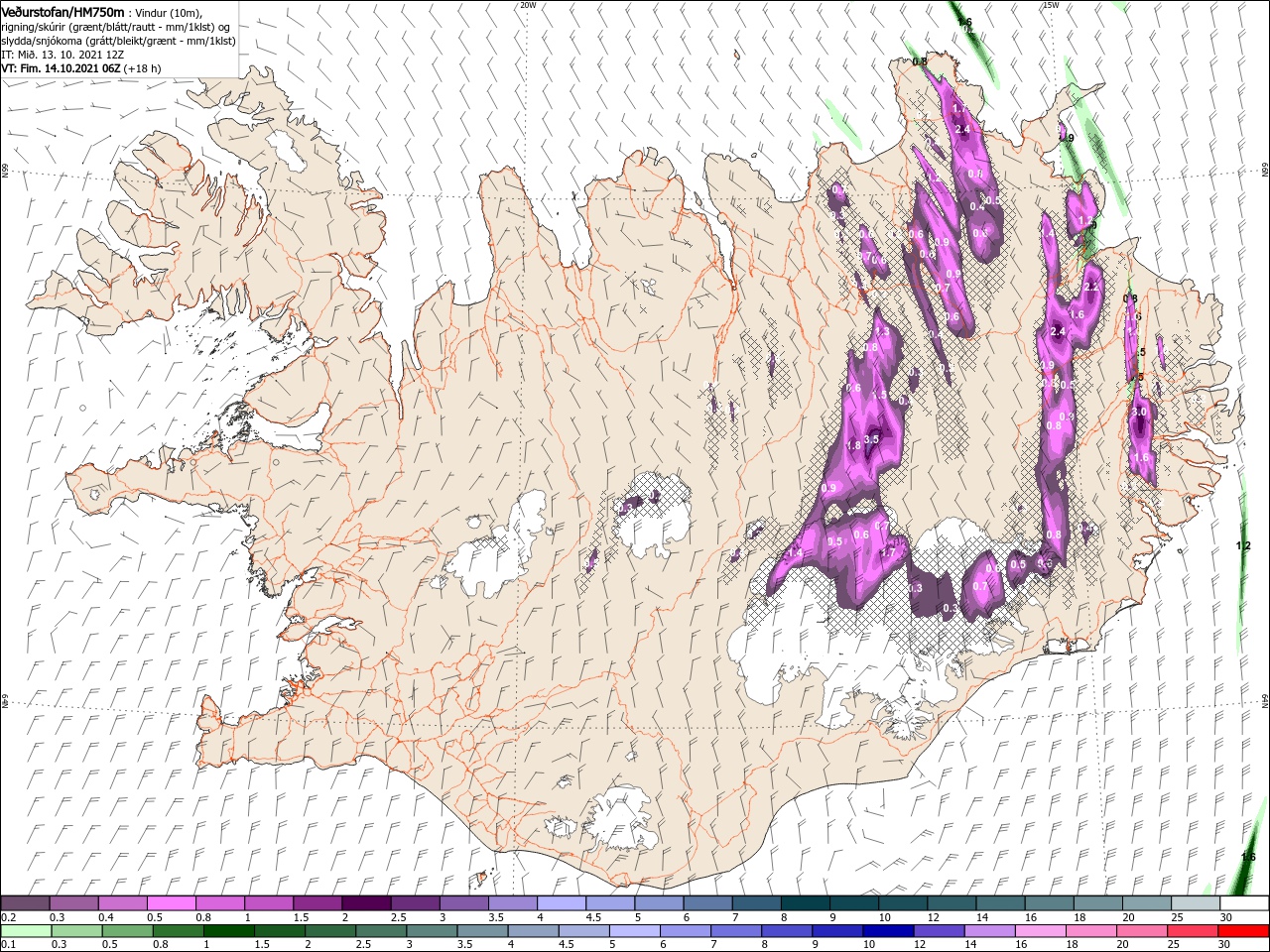Select dark green rain swatch between 1 and 1.5
Image resolution: width=1270 pixels, height=952 pixels.
227,931
